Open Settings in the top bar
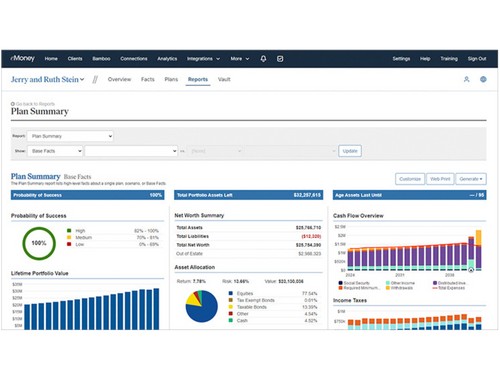Screen dimensions: 500x380 (x=401, y=59)
